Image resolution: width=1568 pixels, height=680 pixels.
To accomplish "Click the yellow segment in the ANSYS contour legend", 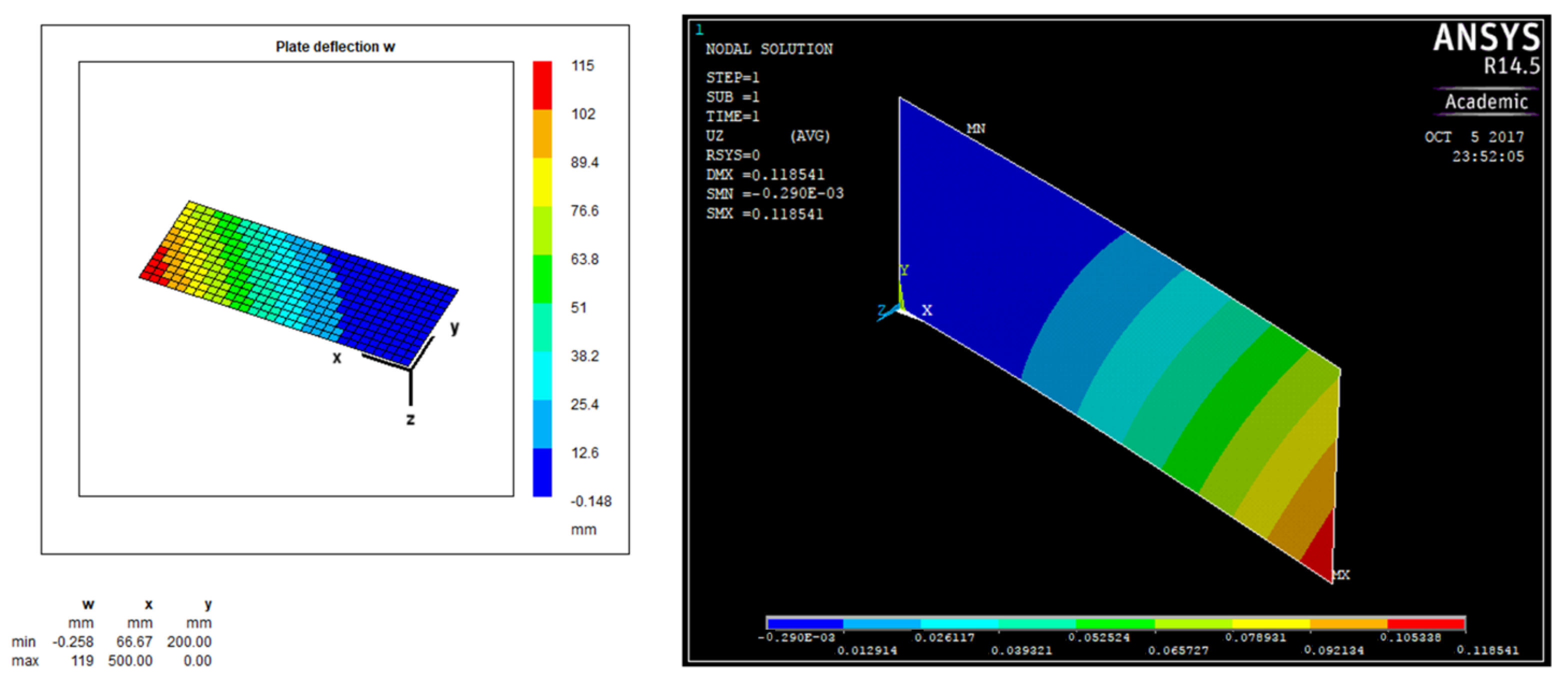I will click(1270, 623).
